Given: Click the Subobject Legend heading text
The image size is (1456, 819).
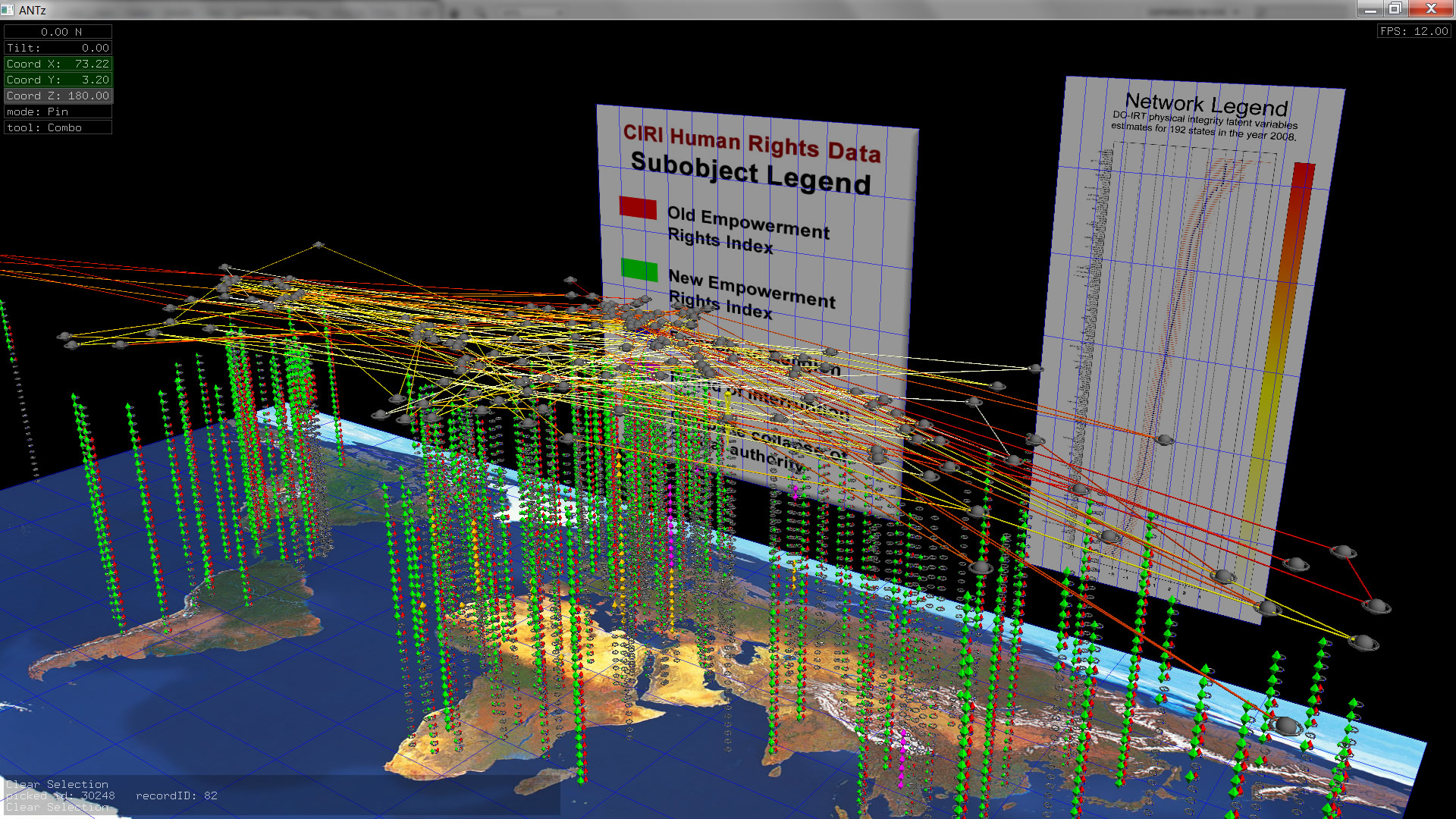Looking at the screenshot, I should pos(751,173).
